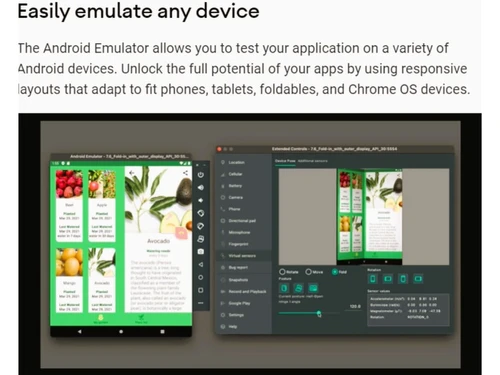
Task: Open Settings in Extended Controls sidebar
Action: (244, 315)
